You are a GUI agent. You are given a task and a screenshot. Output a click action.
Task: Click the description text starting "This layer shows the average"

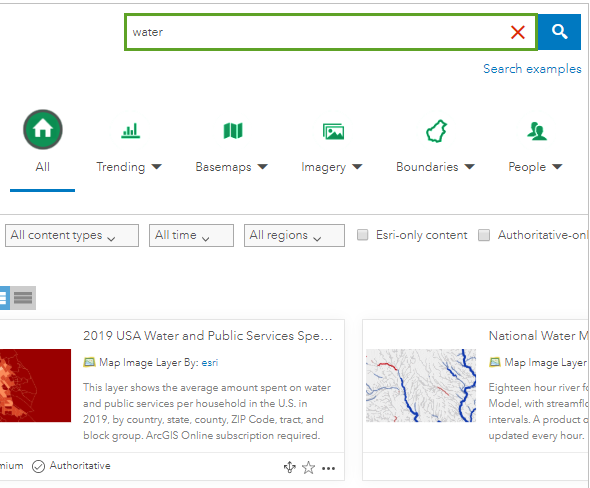pos(207,411)
